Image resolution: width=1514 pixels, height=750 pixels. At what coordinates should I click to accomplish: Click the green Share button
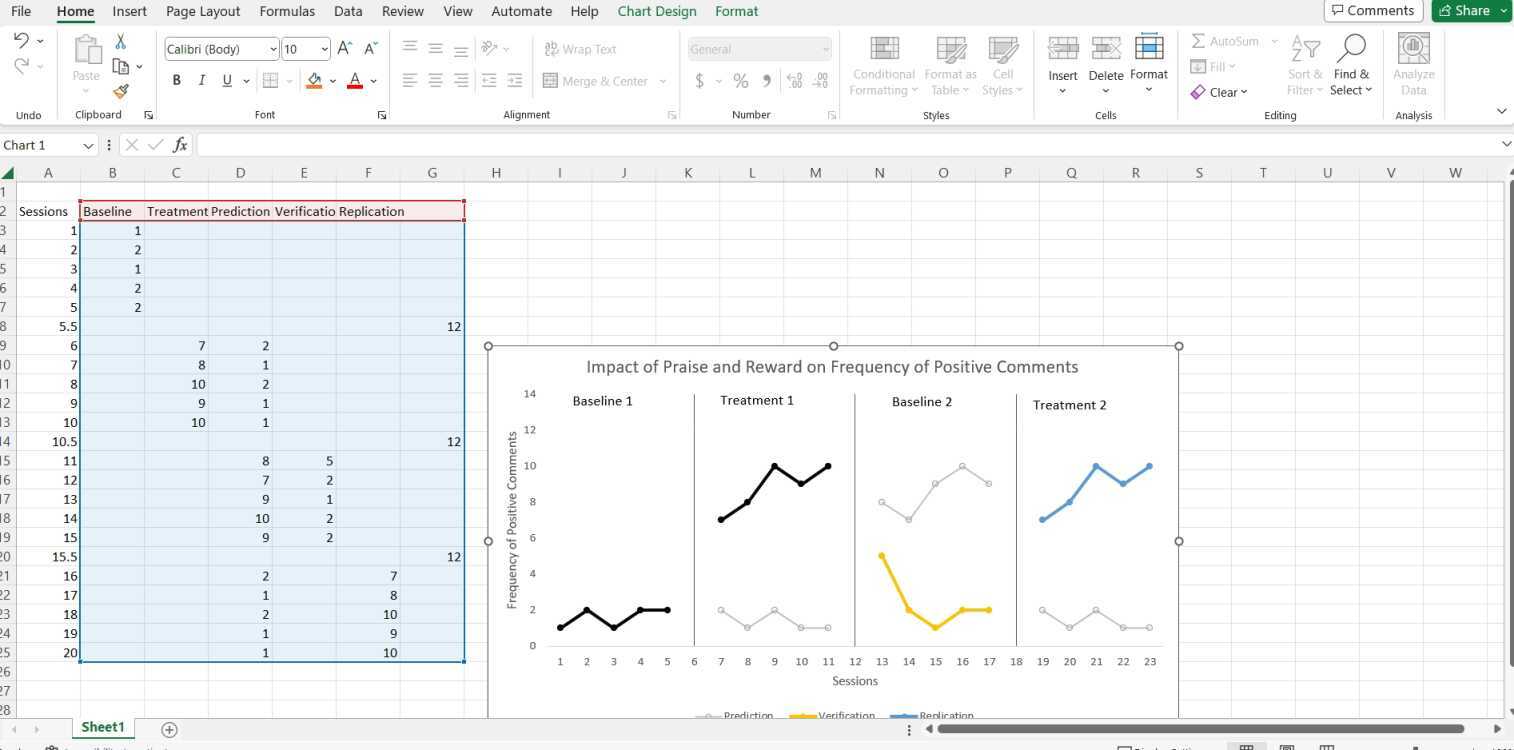[1469, 10]
